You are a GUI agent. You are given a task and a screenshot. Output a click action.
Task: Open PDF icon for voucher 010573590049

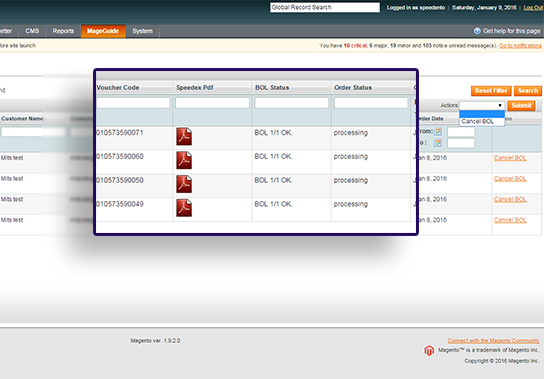184,208
